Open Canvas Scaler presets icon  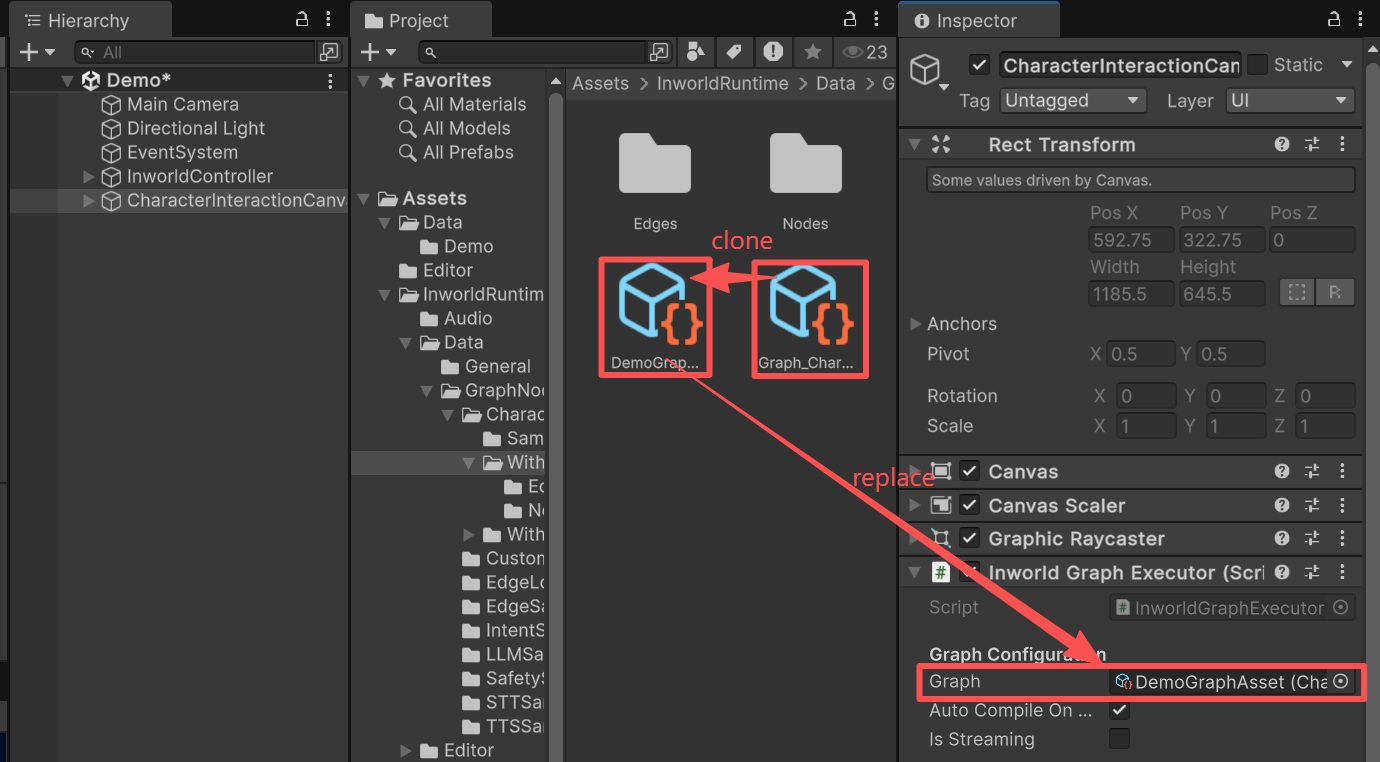1312,506
